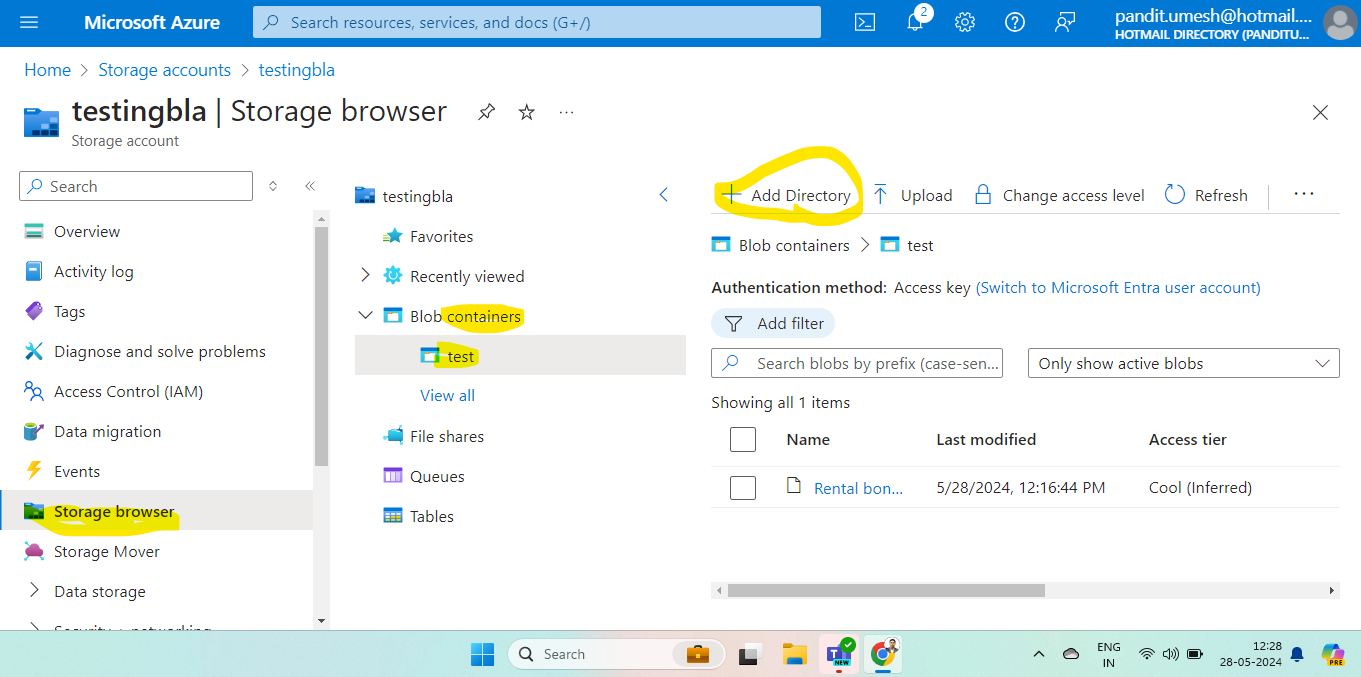Open Azure Cloud Shell from the top bar
Viewport: 1361px width, 677px height.
tap(864, 21)
